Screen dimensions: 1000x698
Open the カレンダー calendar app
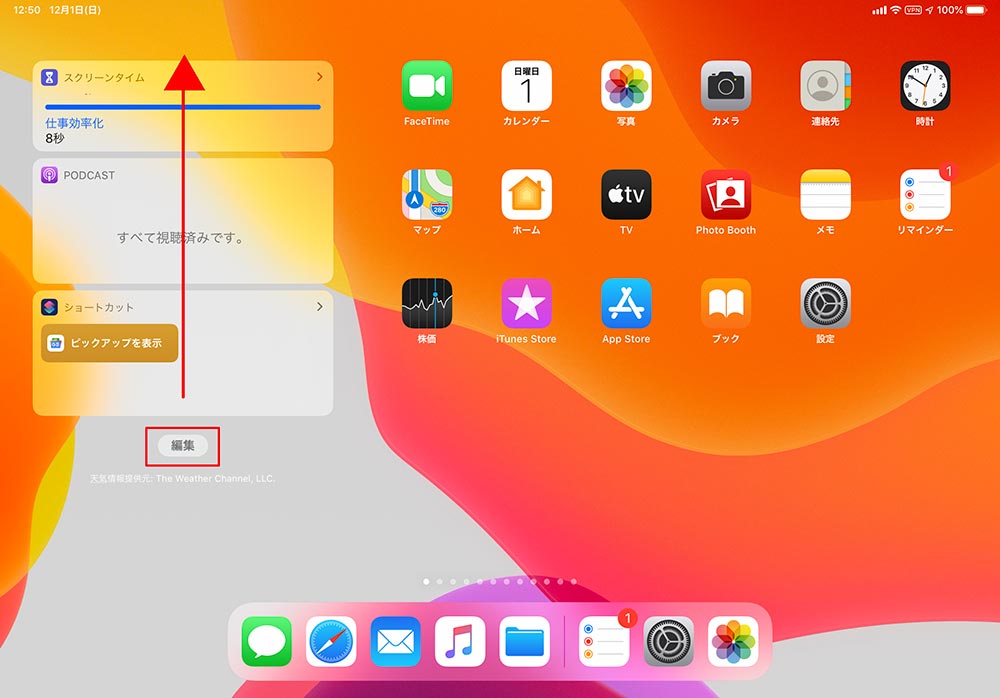(526, 85)
